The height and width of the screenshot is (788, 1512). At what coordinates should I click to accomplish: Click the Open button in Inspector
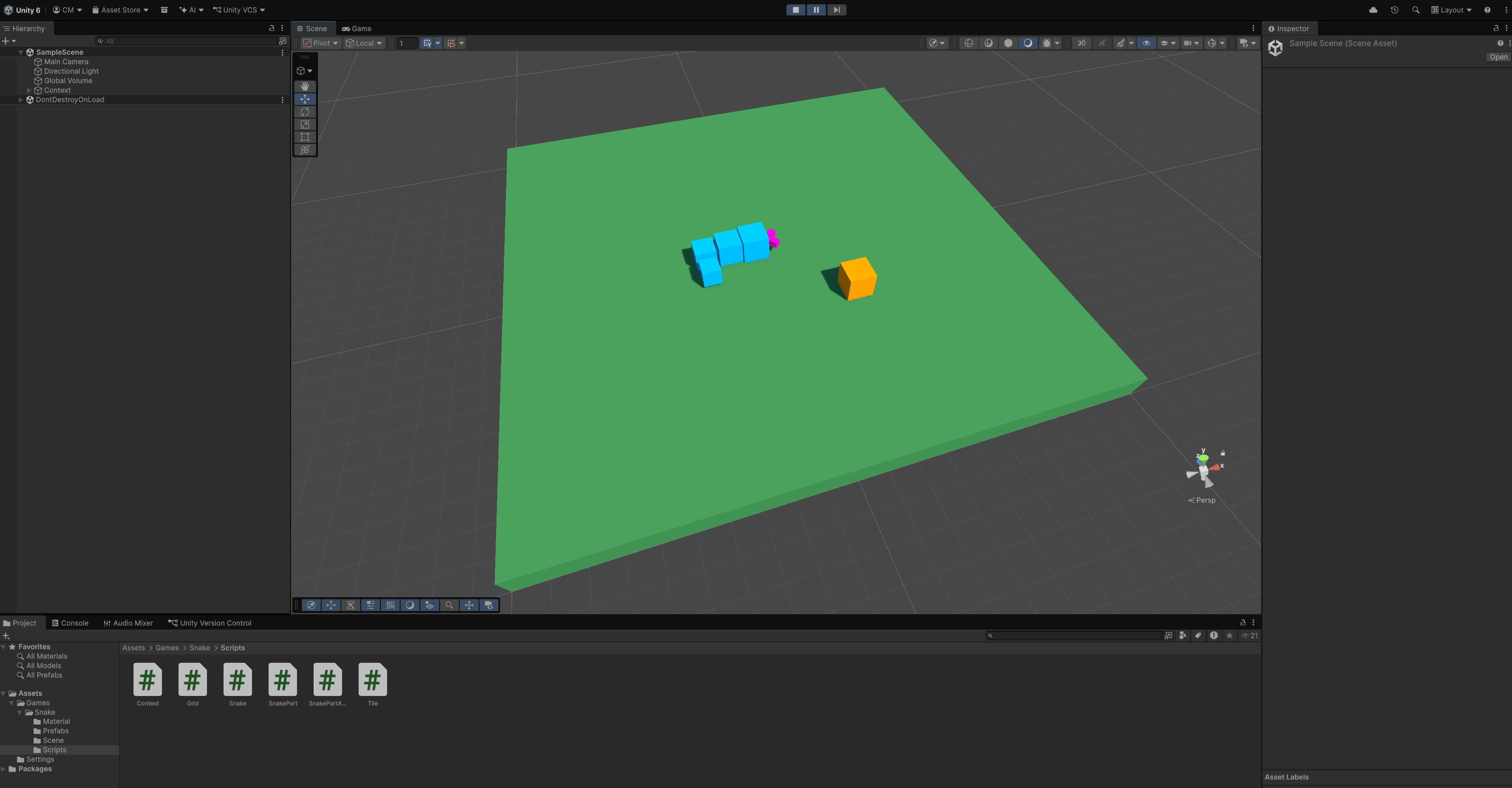tap(1498, 57)
